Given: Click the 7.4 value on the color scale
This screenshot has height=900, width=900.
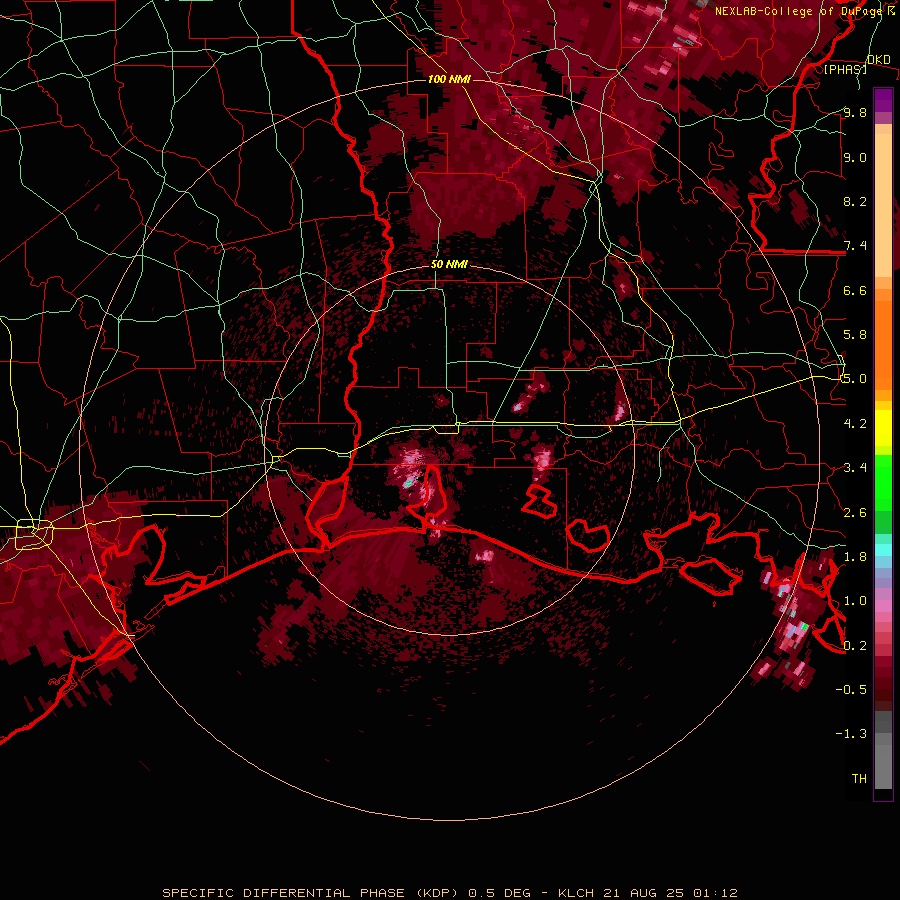Looking at the screenshot, I should coord(855,246).
